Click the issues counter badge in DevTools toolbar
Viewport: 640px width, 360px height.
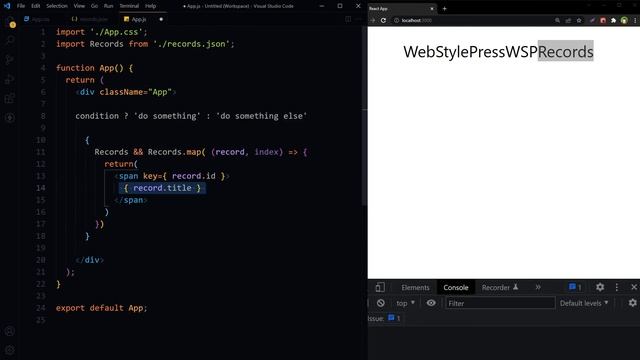(x=575, y=287)
